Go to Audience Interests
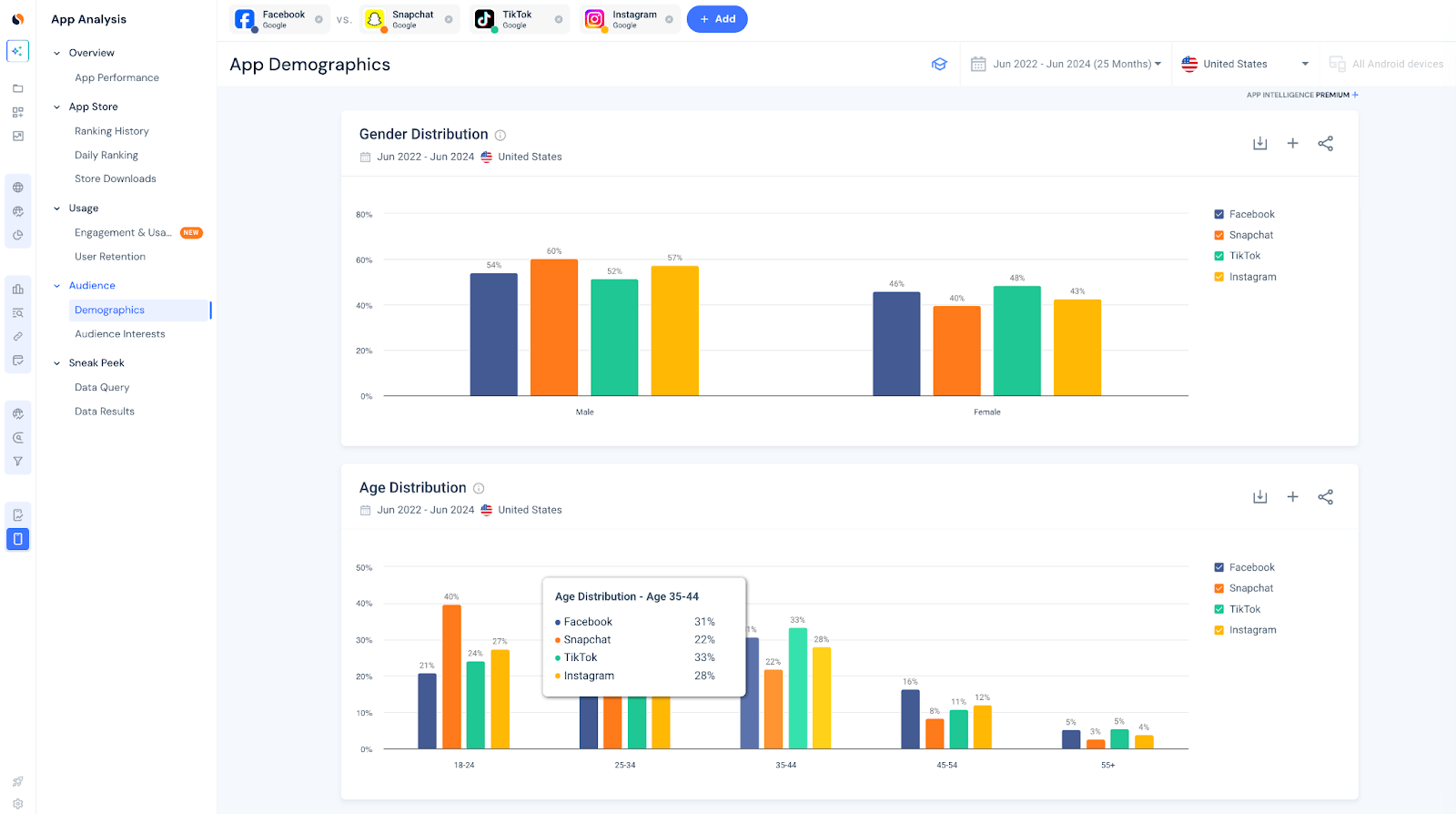This screenshot has width=1456, height=814. [120, 334]
